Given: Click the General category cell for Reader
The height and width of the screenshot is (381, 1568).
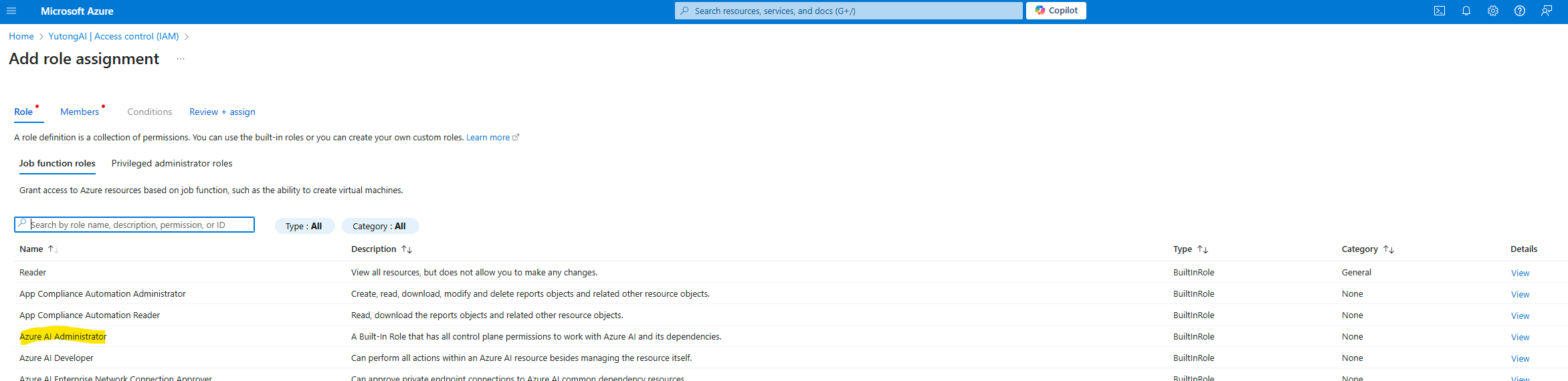Looking at the screenshot, I should click(x=1357, y=272).
